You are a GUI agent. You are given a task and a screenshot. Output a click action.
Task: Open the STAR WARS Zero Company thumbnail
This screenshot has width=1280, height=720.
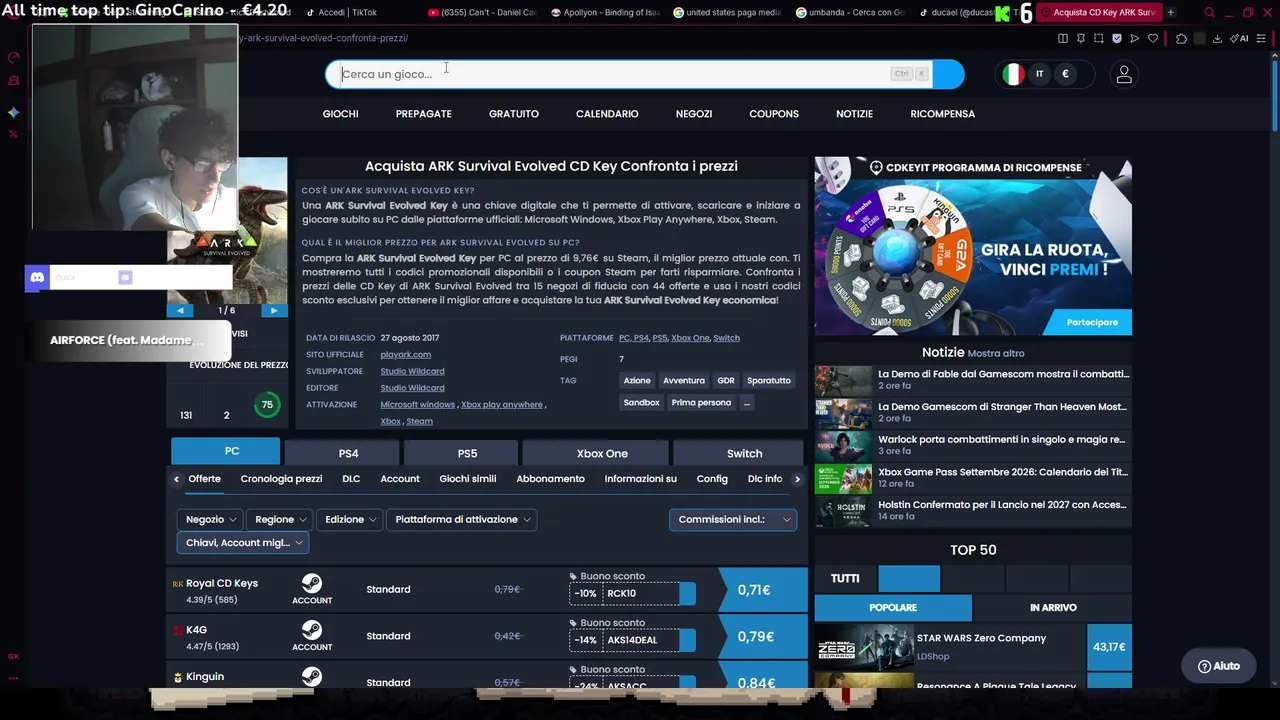click(x=864, y=647)
